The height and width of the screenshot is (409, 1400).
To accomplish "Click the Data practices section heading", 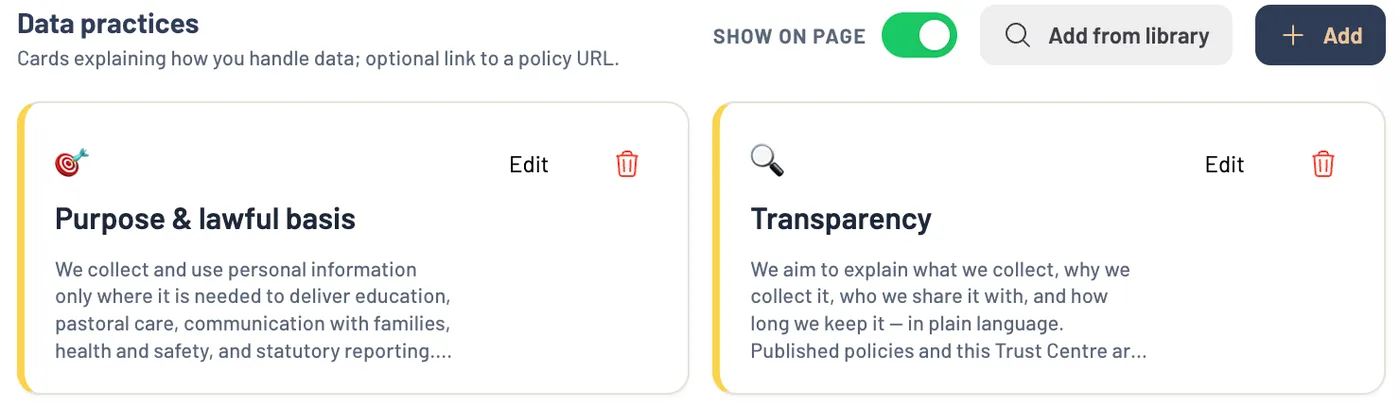I will click(108, 24).
